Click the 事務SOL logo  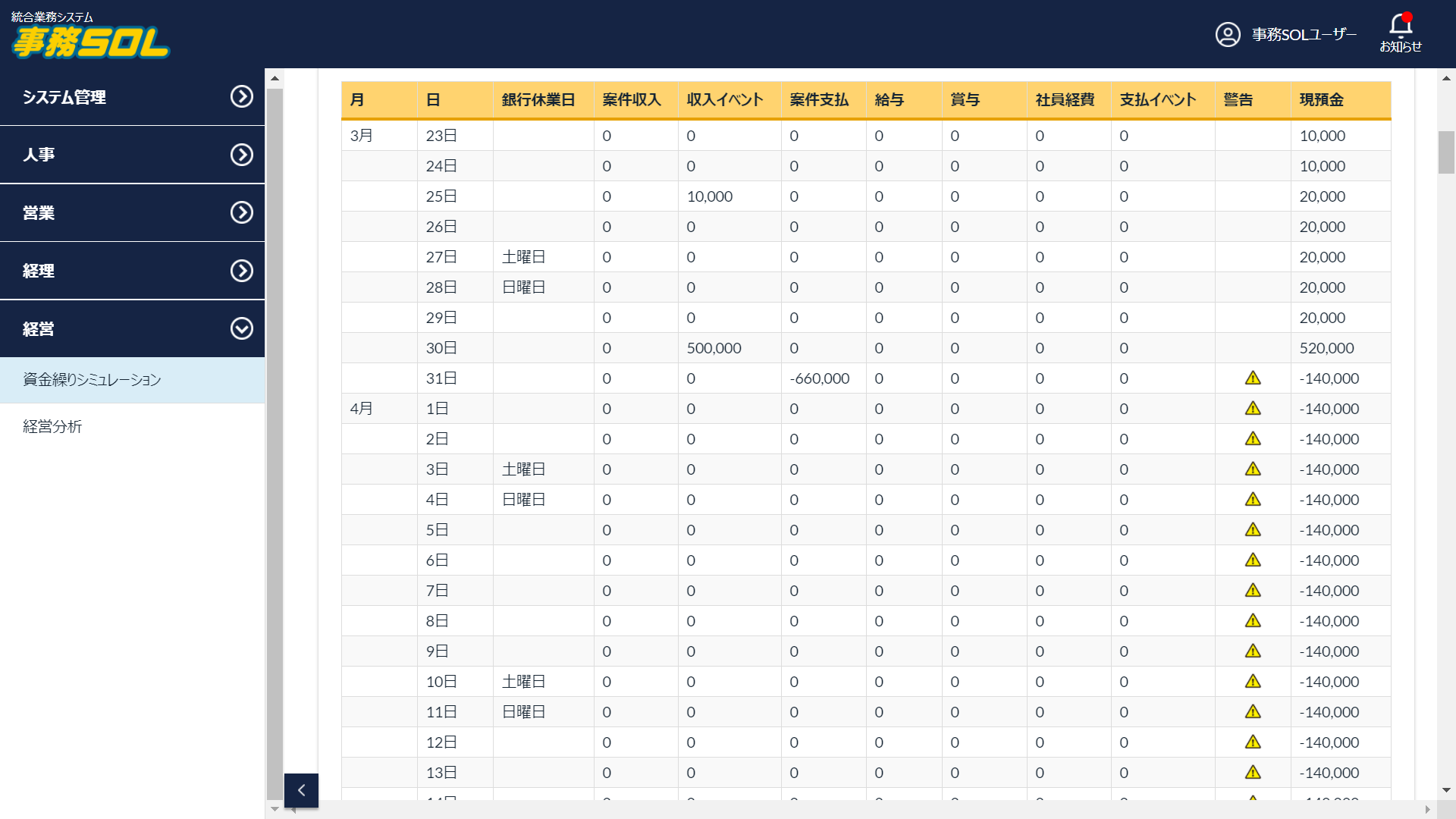[91, 42]
